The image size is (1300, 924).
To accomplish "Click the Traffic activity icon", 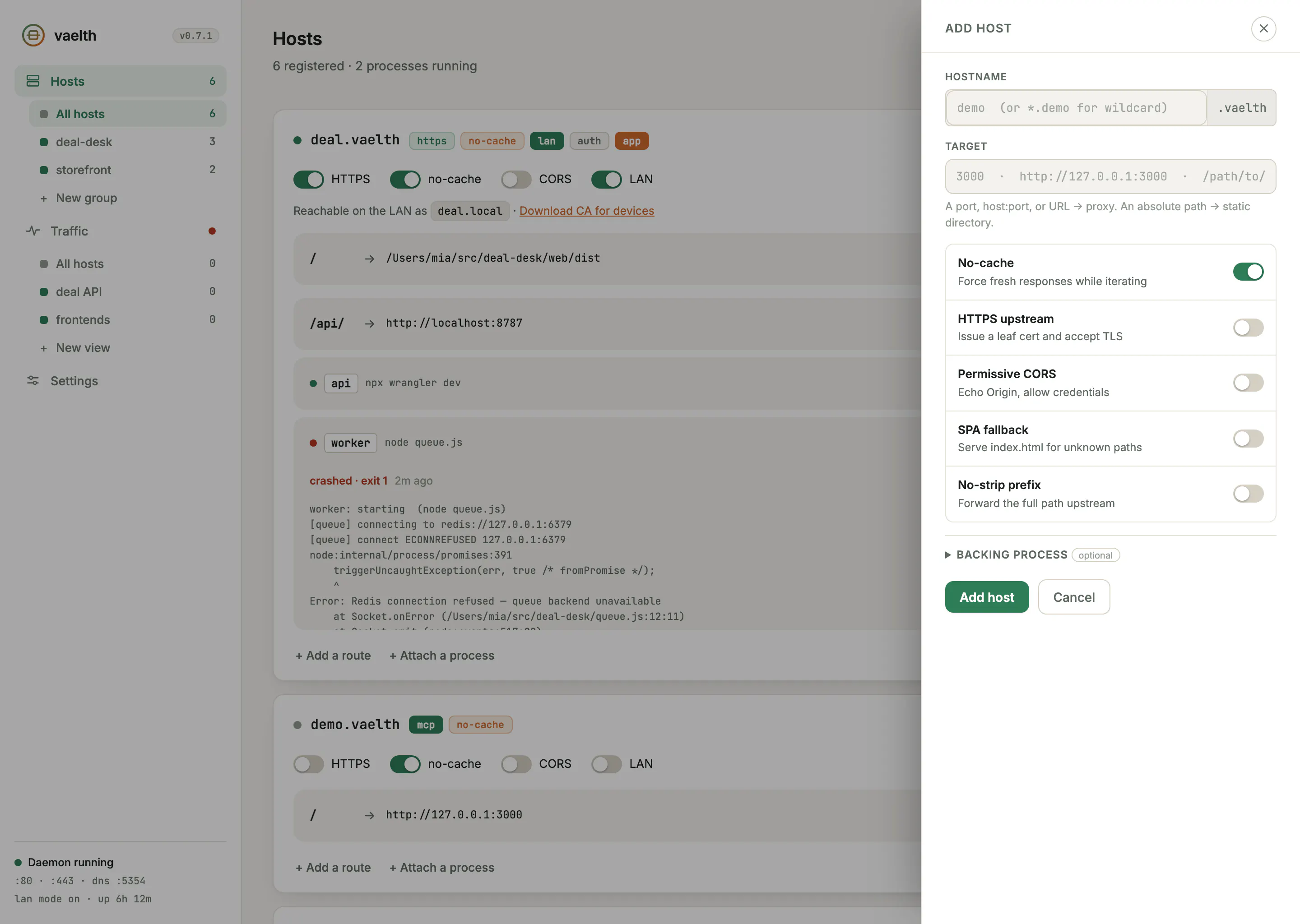I will pyautogui.click(x=33, y=231).
